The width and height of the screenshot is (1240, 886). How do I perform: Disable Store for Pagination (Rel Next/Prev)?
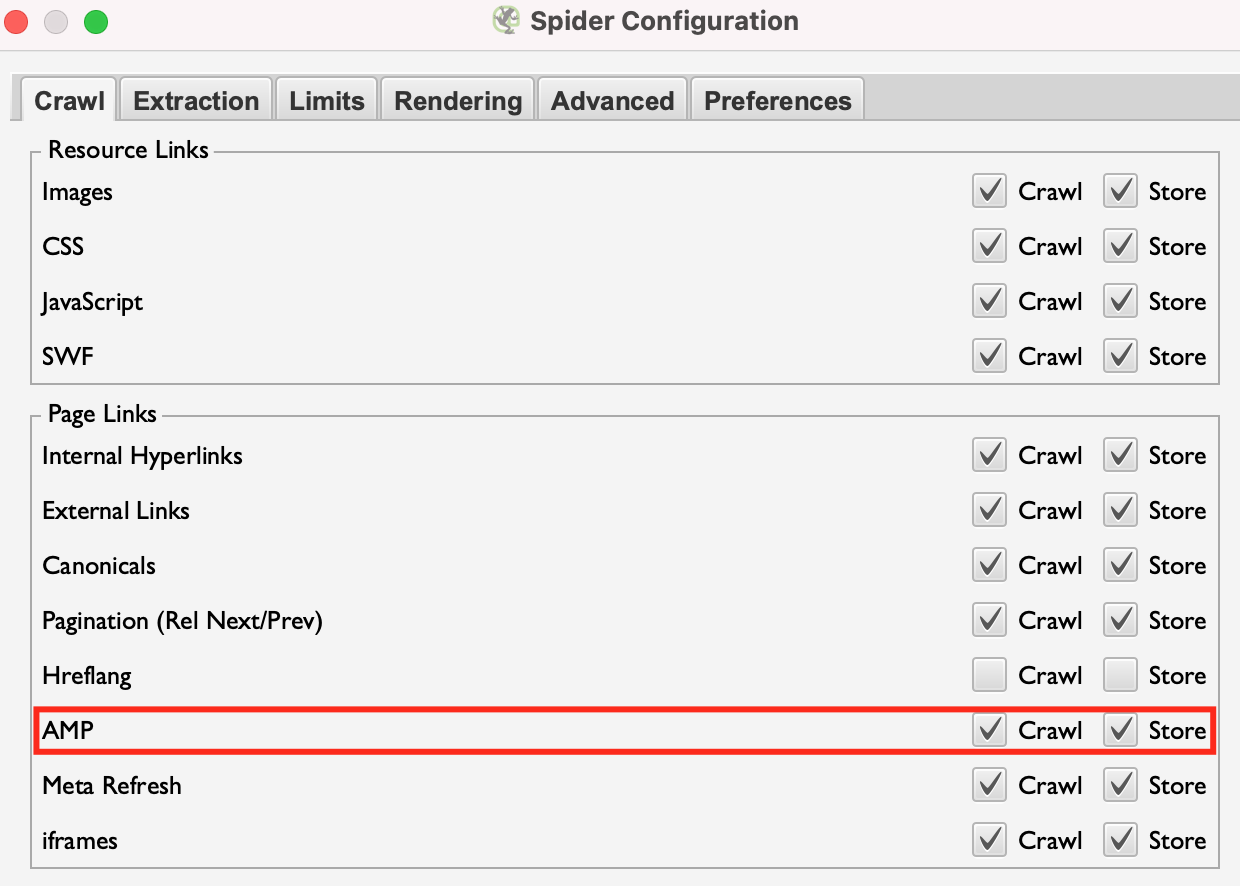click(1121, 620)
